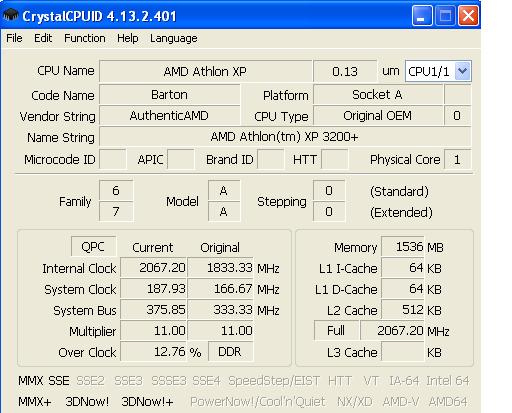Click the current Multiplier value 11.00
512x413 pixels.
[154, 331]
